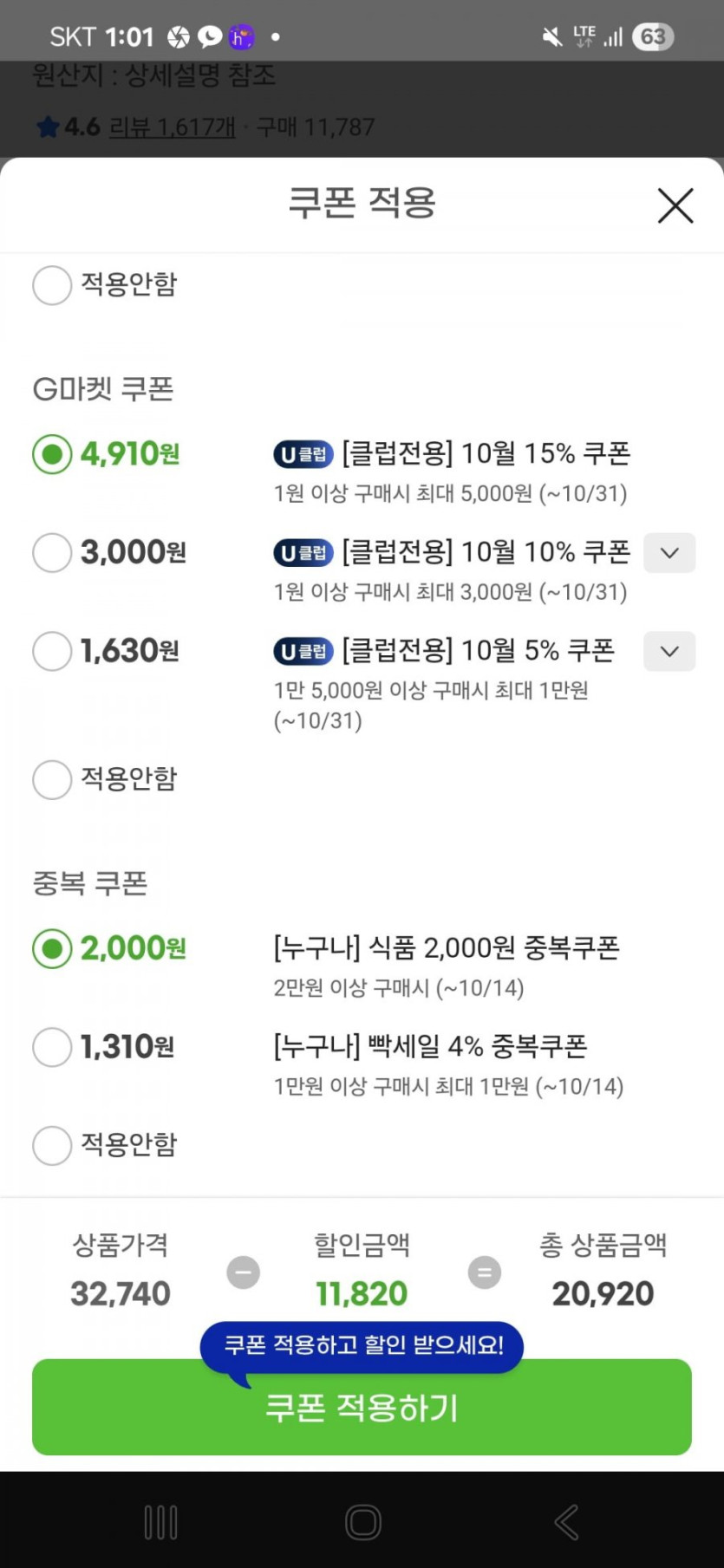This screenshot has width=724, height=1568.
Task: Tap the U클럽 badge on 15% coupon
Action: (x=303, y=454)
